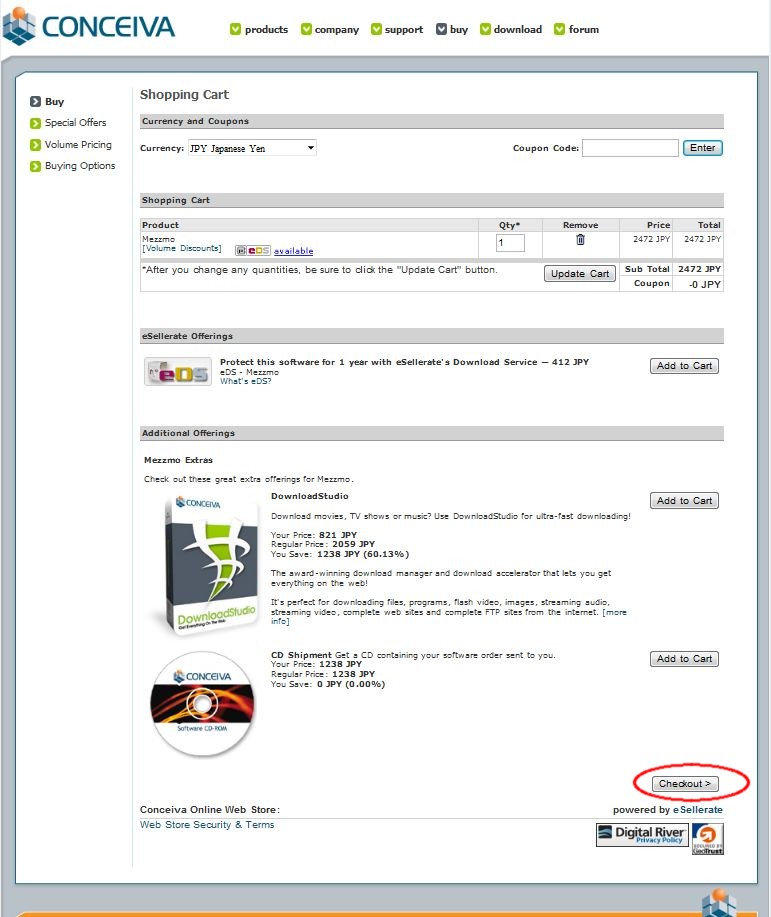Click the Checkout button

(x=685, y=784)
